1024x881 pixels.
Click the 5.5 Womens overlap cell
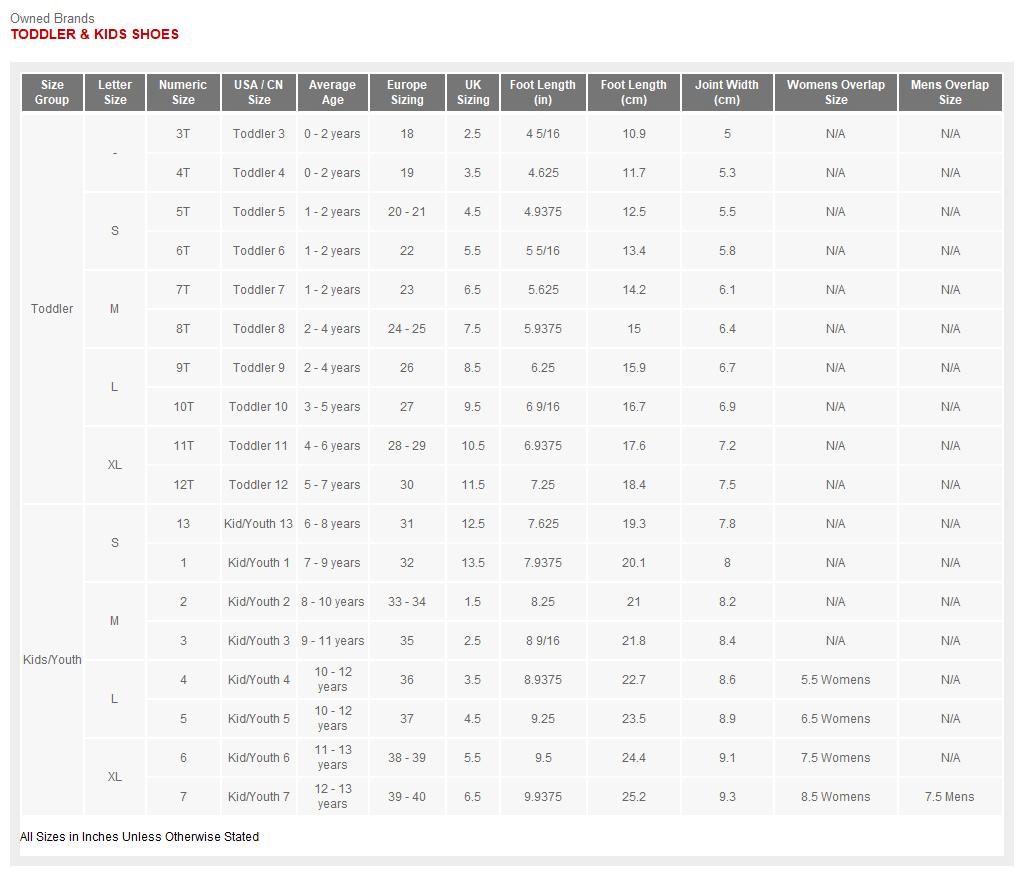click(836, 680)
